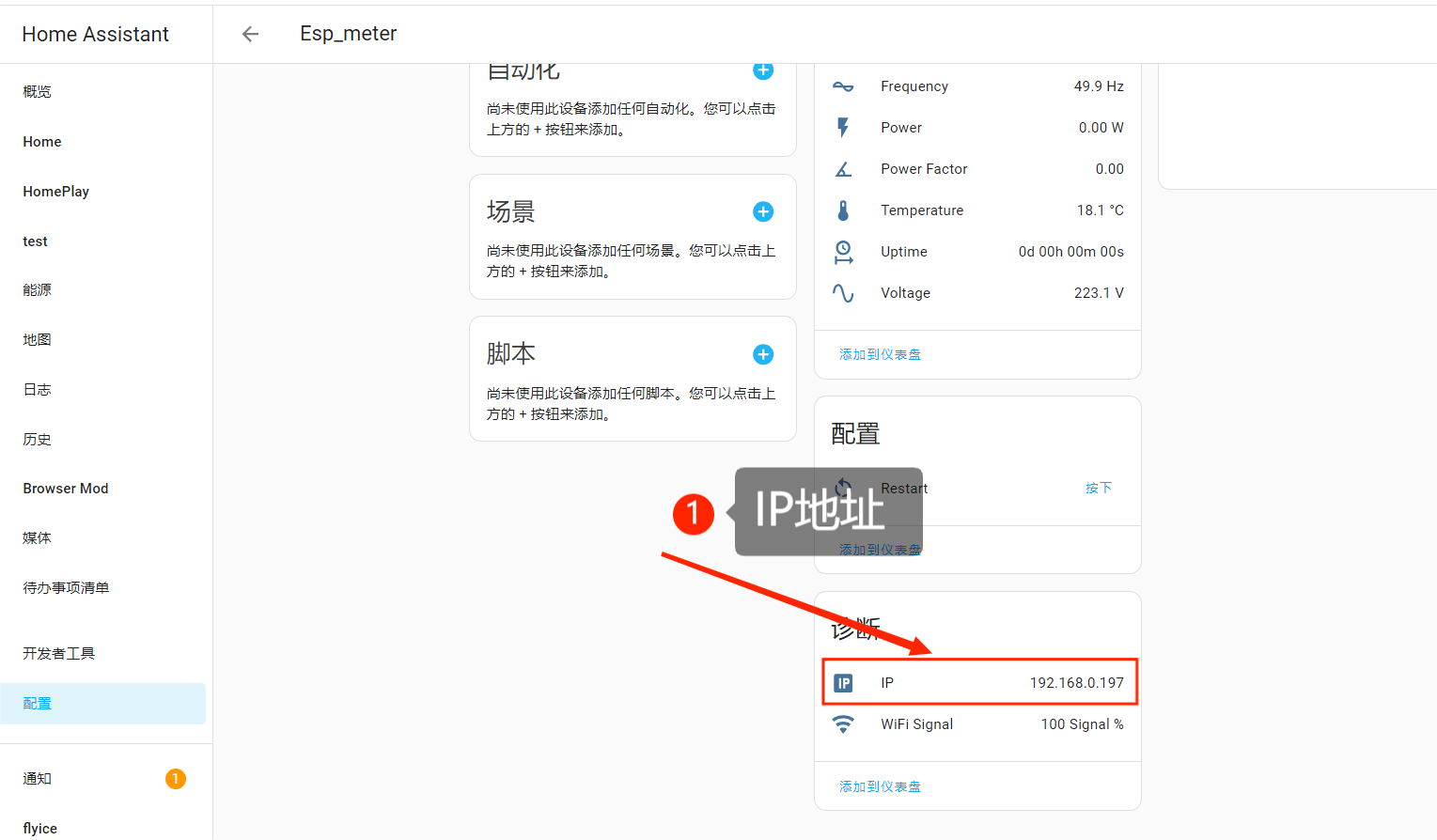Click the Frequency sensor wave icon
Image resolution: width=1437 pixels, height=840 pixels.
(843, 86)
